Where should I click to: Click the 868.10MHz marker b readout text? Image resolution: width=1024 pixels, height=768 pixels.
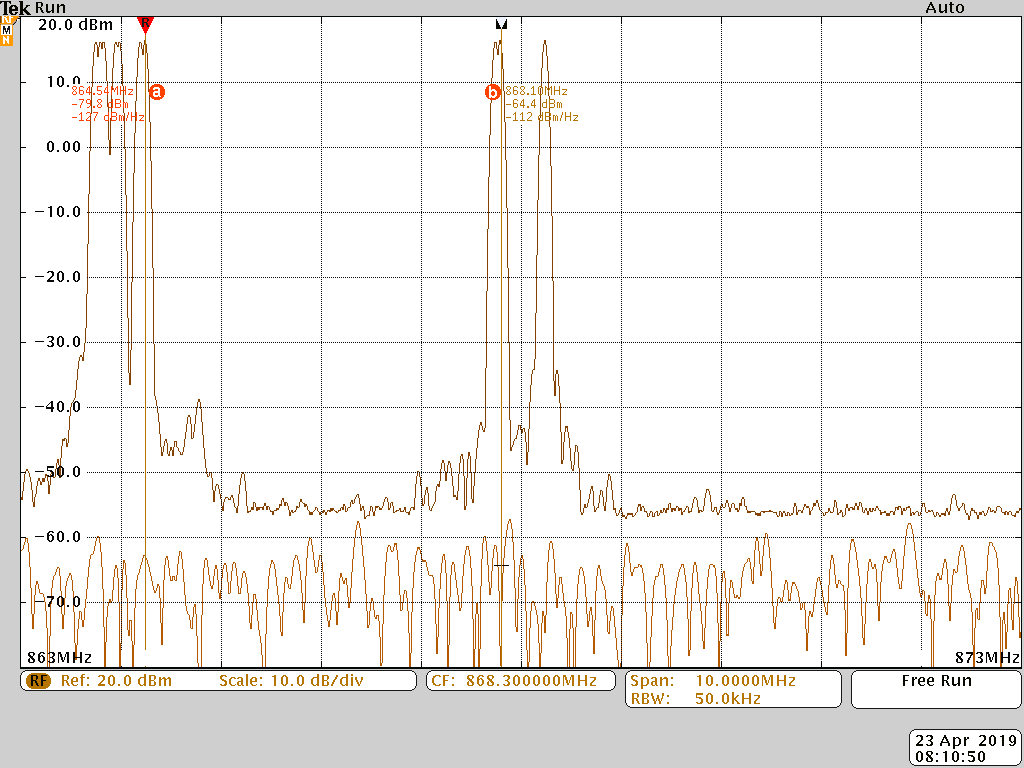pyautogui.click(x=536, y=91)
